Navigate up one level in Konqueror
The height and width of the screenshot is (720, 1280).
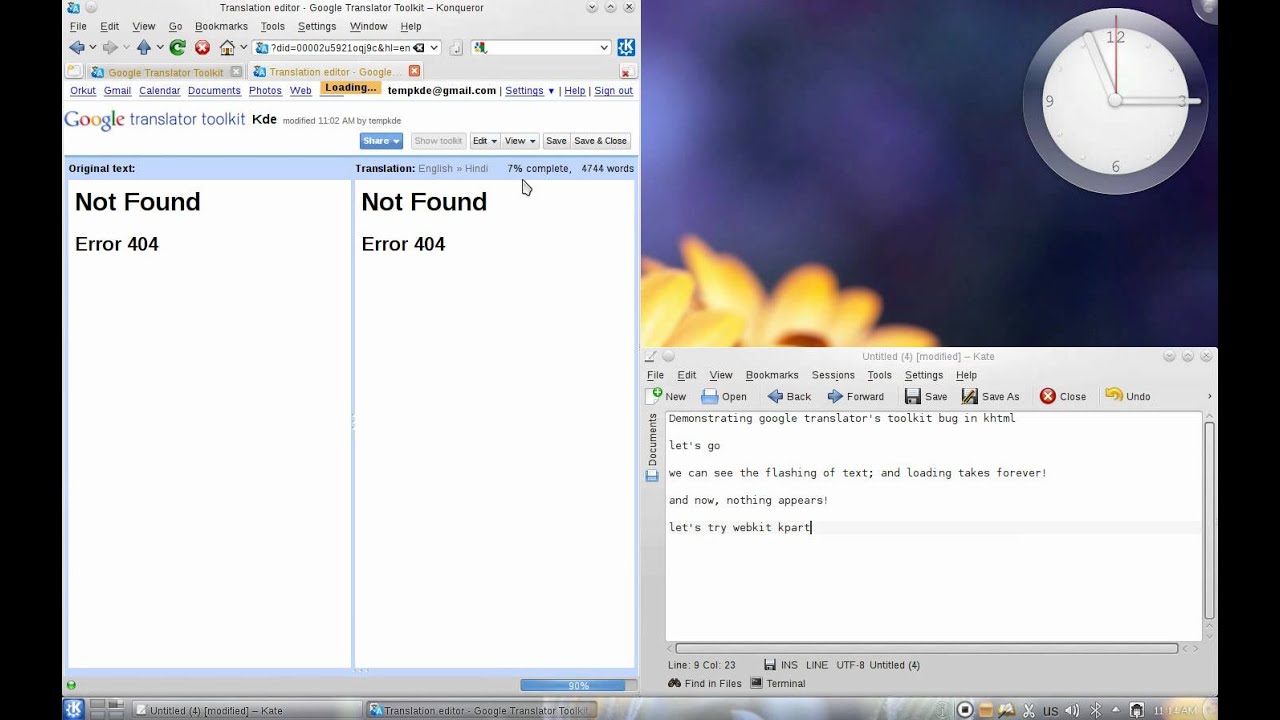pos(144,48)
